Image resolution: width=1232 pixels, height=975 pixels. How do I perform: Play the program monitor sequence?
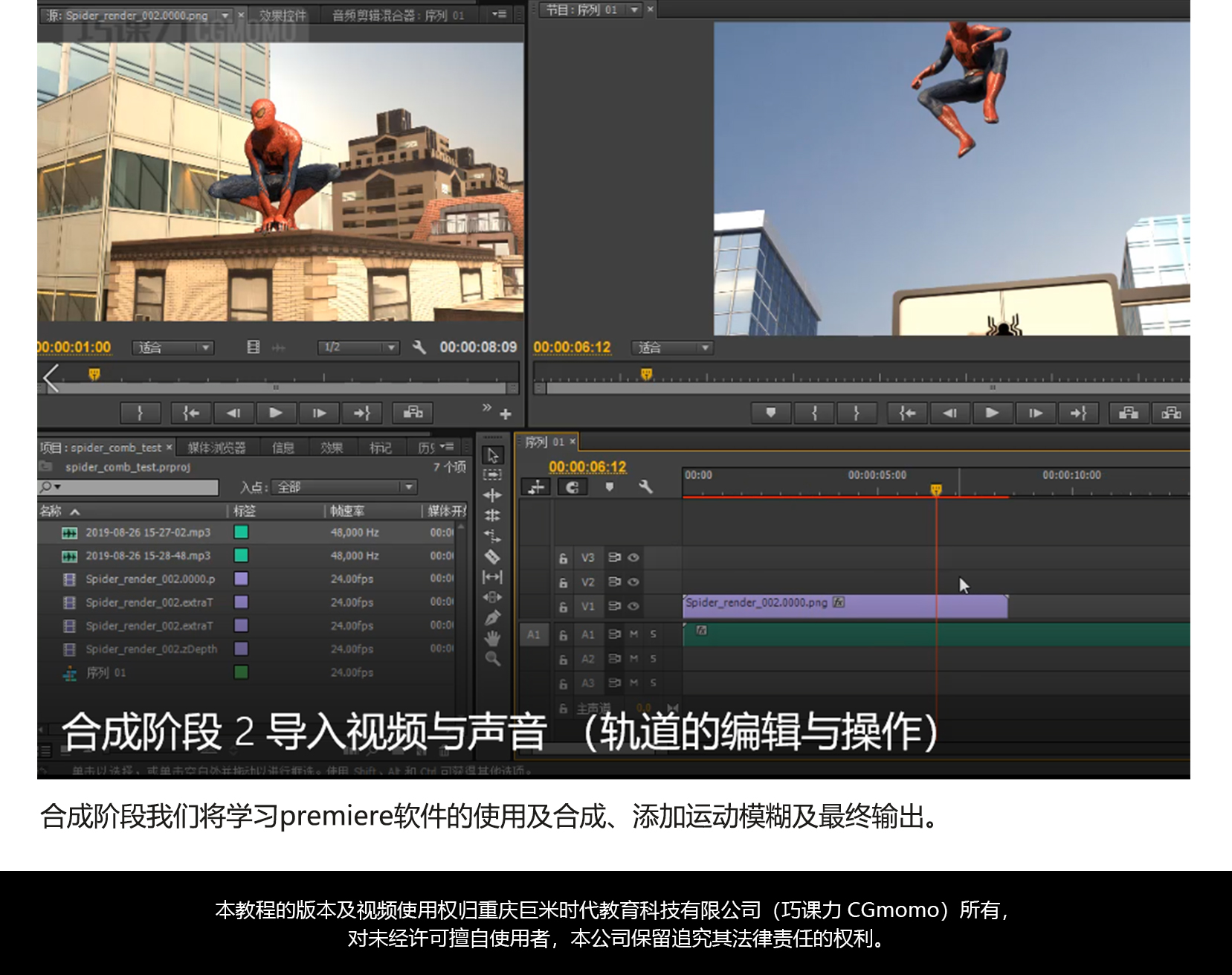(992, 413)
